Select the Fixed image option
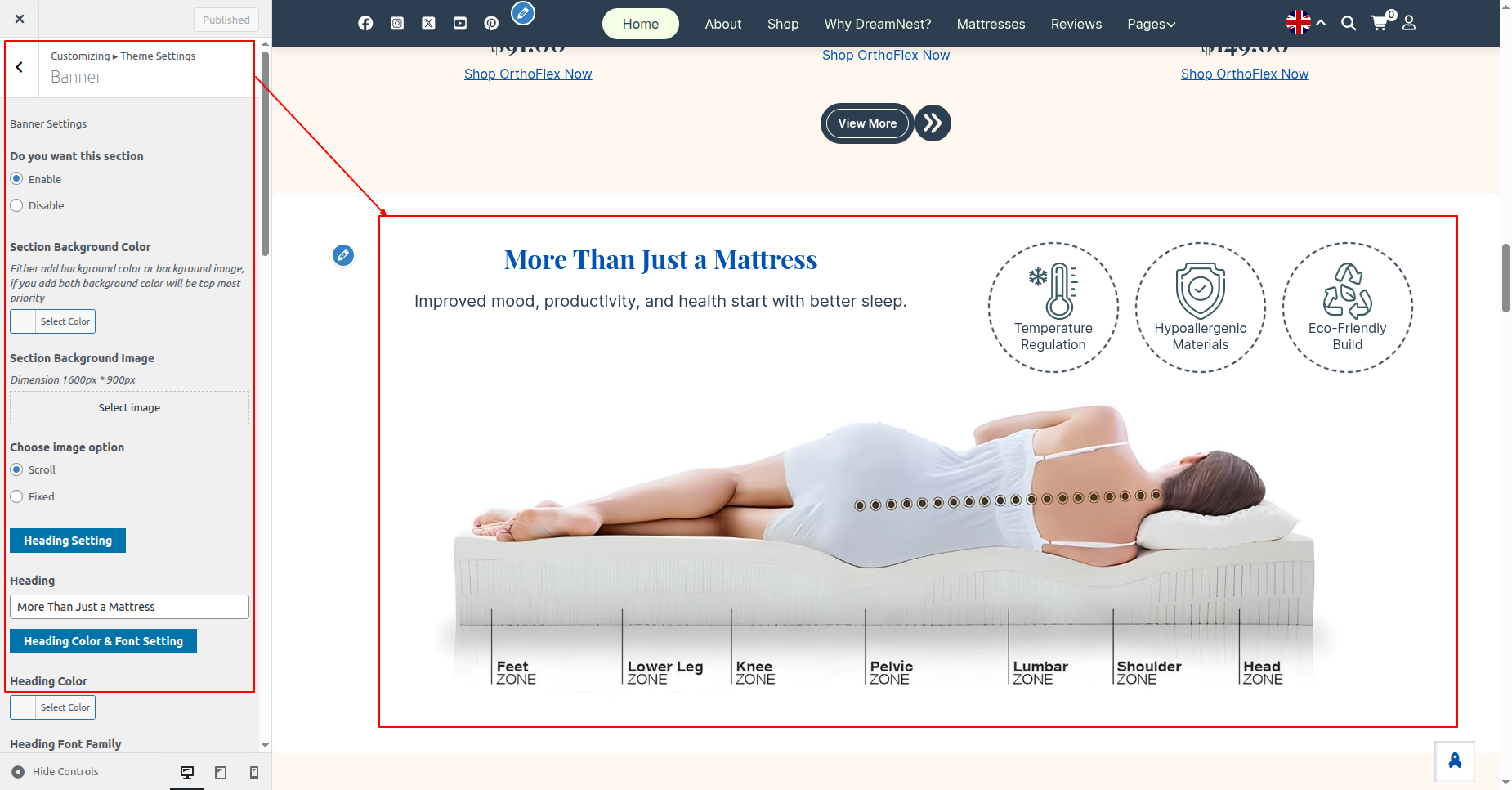Image resolution: width=1512 pixels, height=790 pixels. click(17, 497)
